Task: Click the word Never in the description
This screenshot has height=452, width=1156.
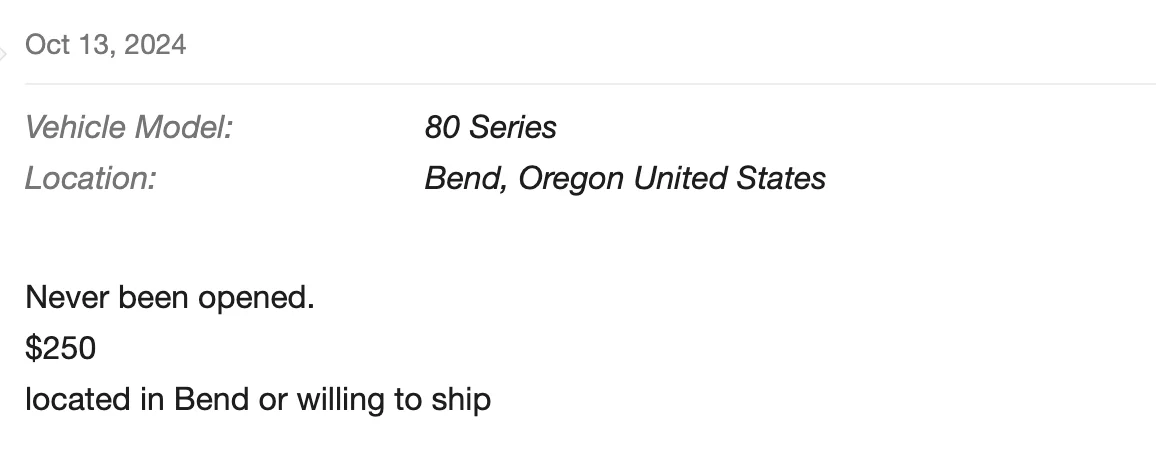Action: pos(67,298)
